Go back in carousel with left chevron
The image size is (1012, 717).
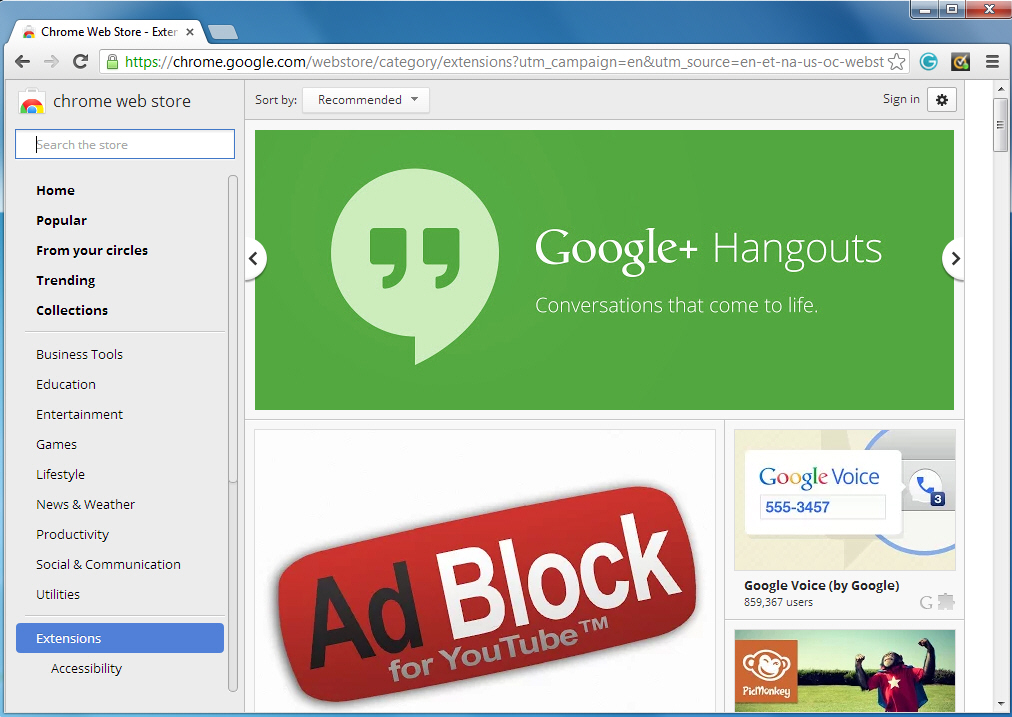255,258
